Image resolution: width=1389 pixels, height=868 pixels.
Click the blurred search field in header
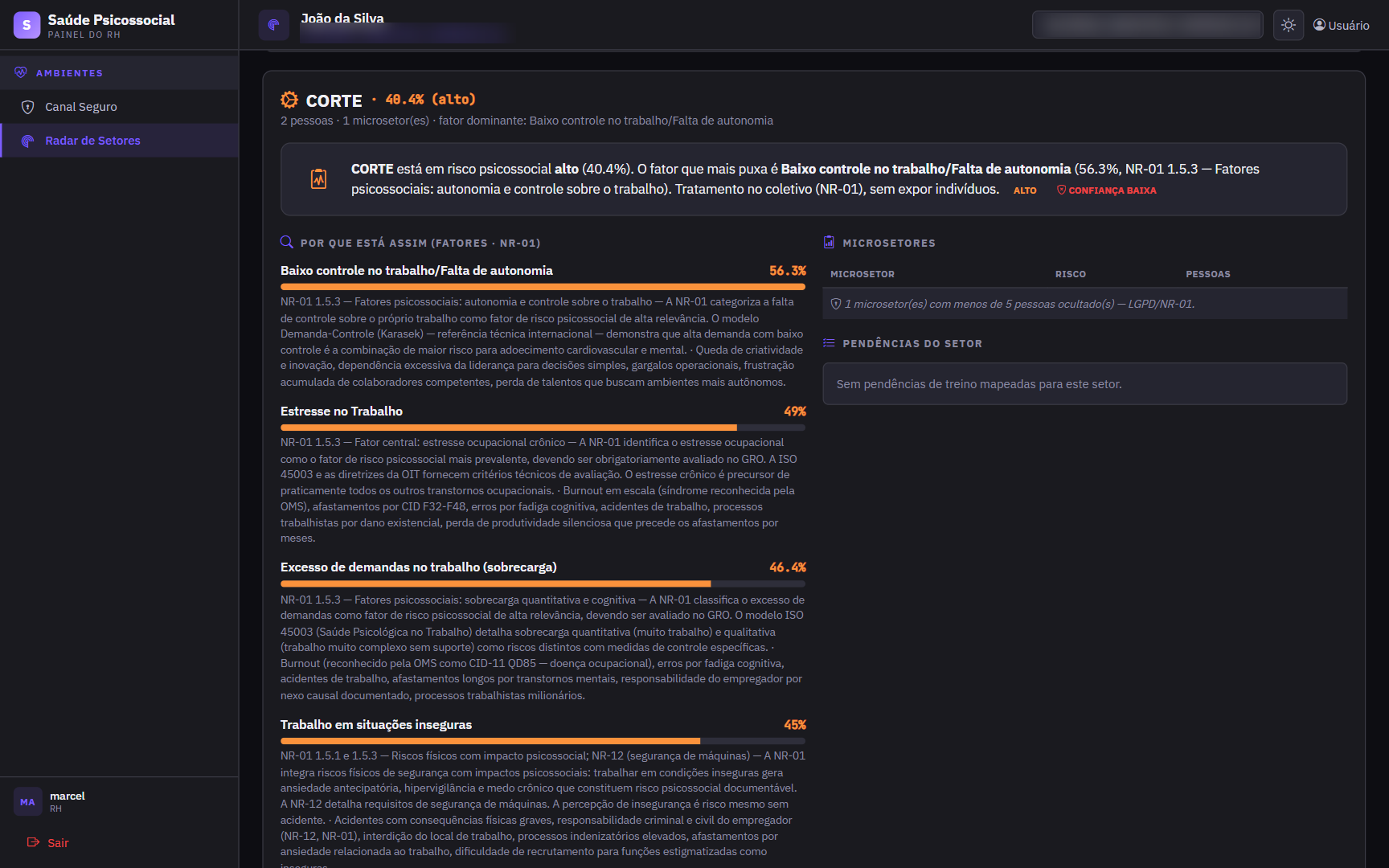pyautogui.click(x=1147, y=25)
